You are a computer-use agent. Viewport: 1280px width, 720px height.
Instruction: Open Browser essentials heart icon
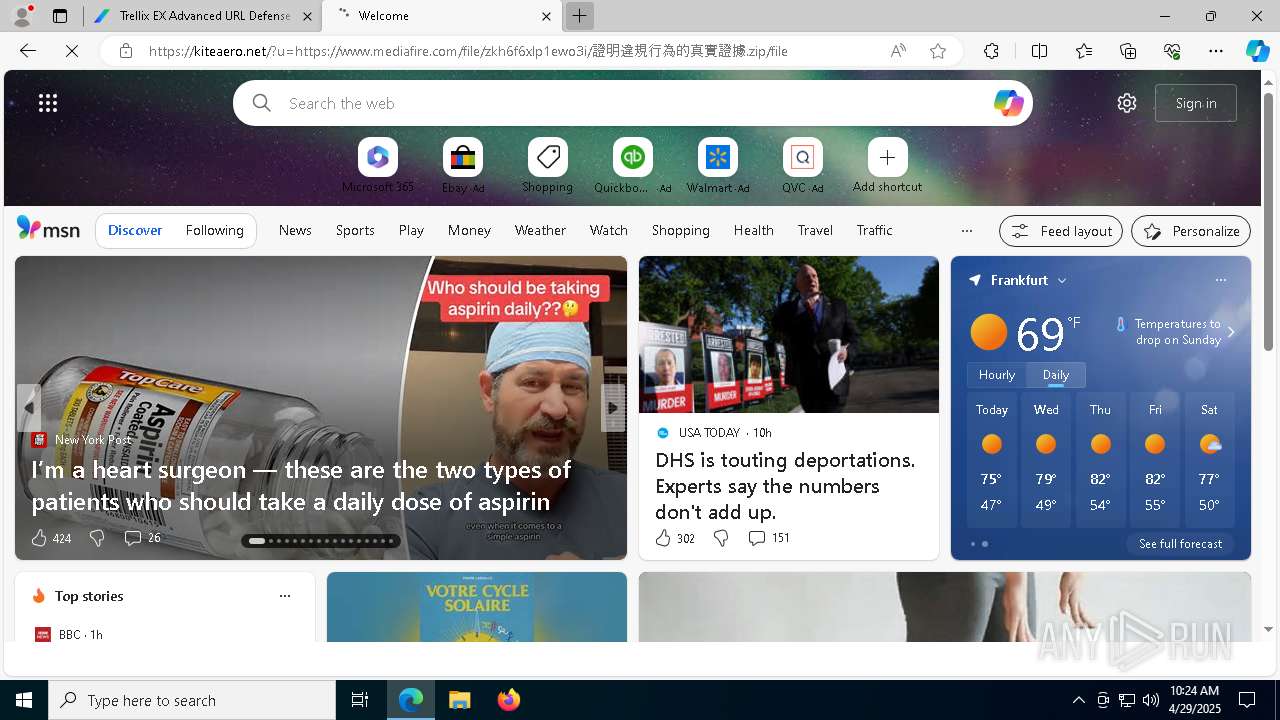(x=1172, y=51)
